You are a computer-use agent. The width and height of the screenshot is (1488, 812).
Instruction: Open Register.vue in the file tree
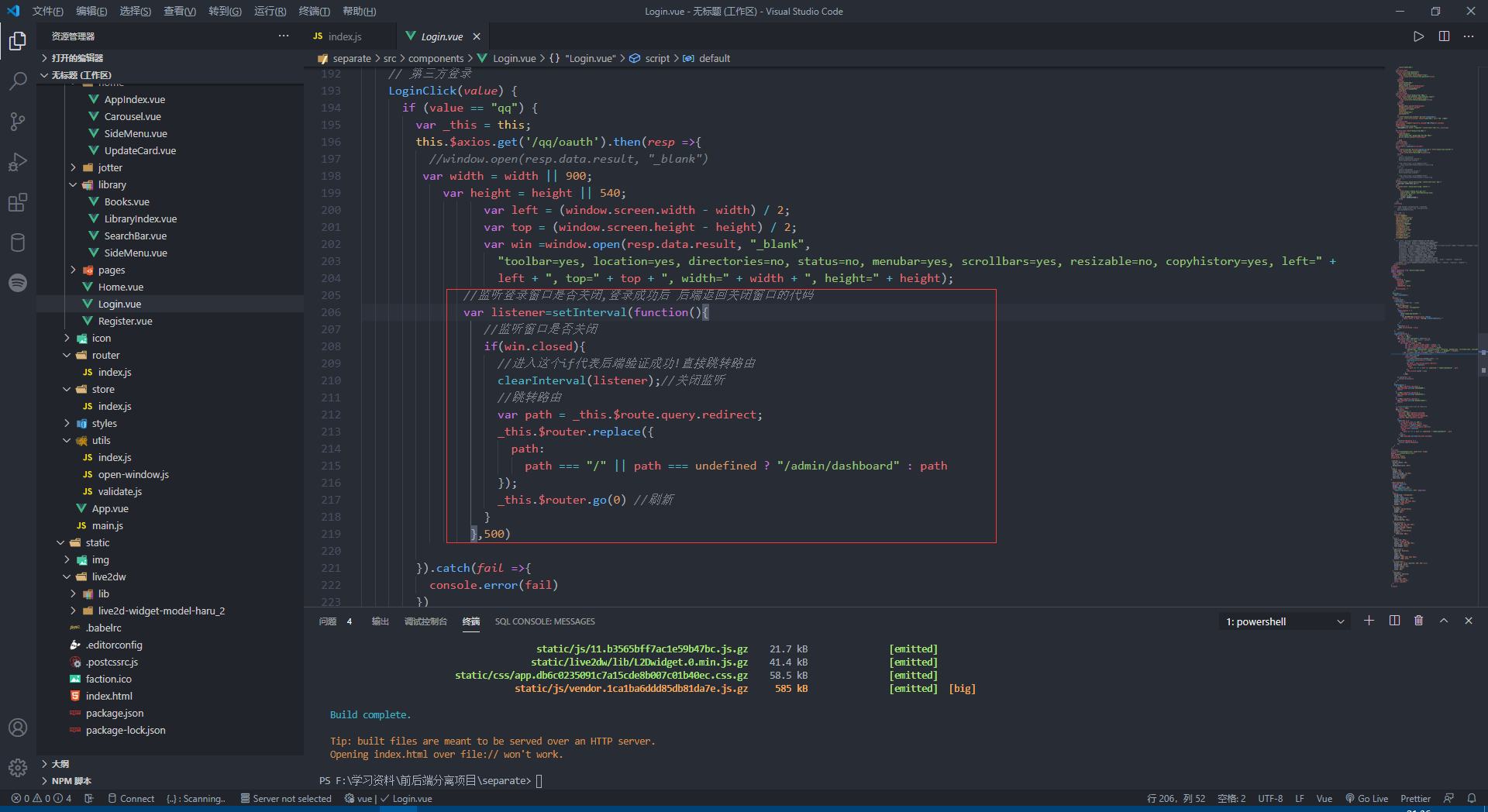pyautogui.click(x=125, y=321)
